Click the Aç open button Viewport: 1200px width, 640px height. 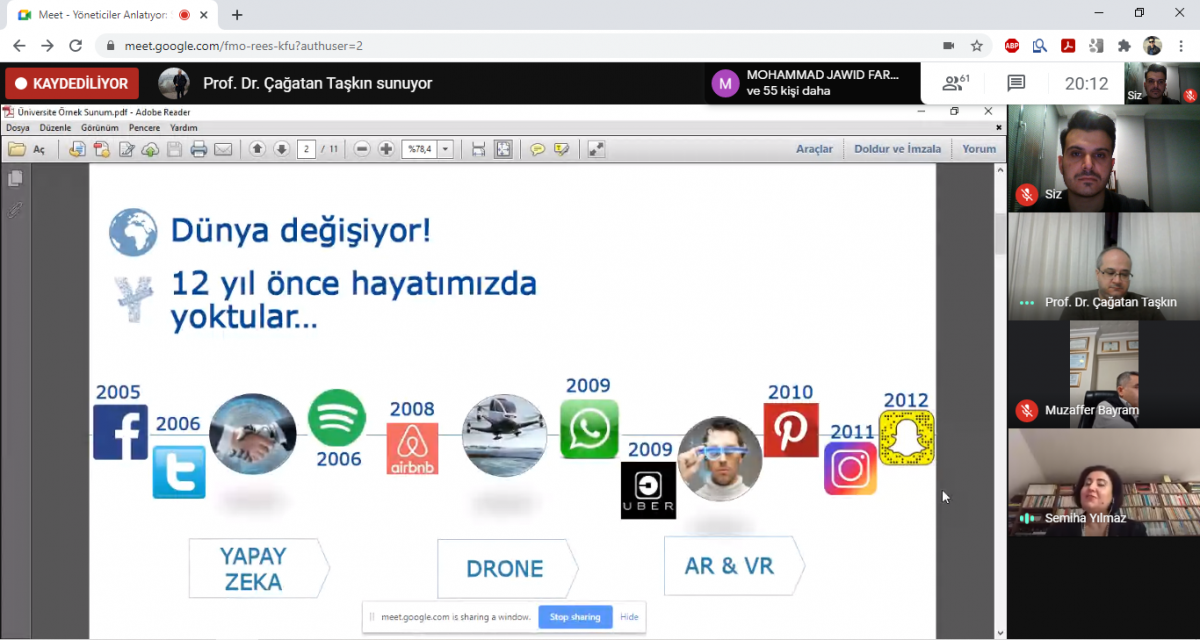[x=40, y=149]
